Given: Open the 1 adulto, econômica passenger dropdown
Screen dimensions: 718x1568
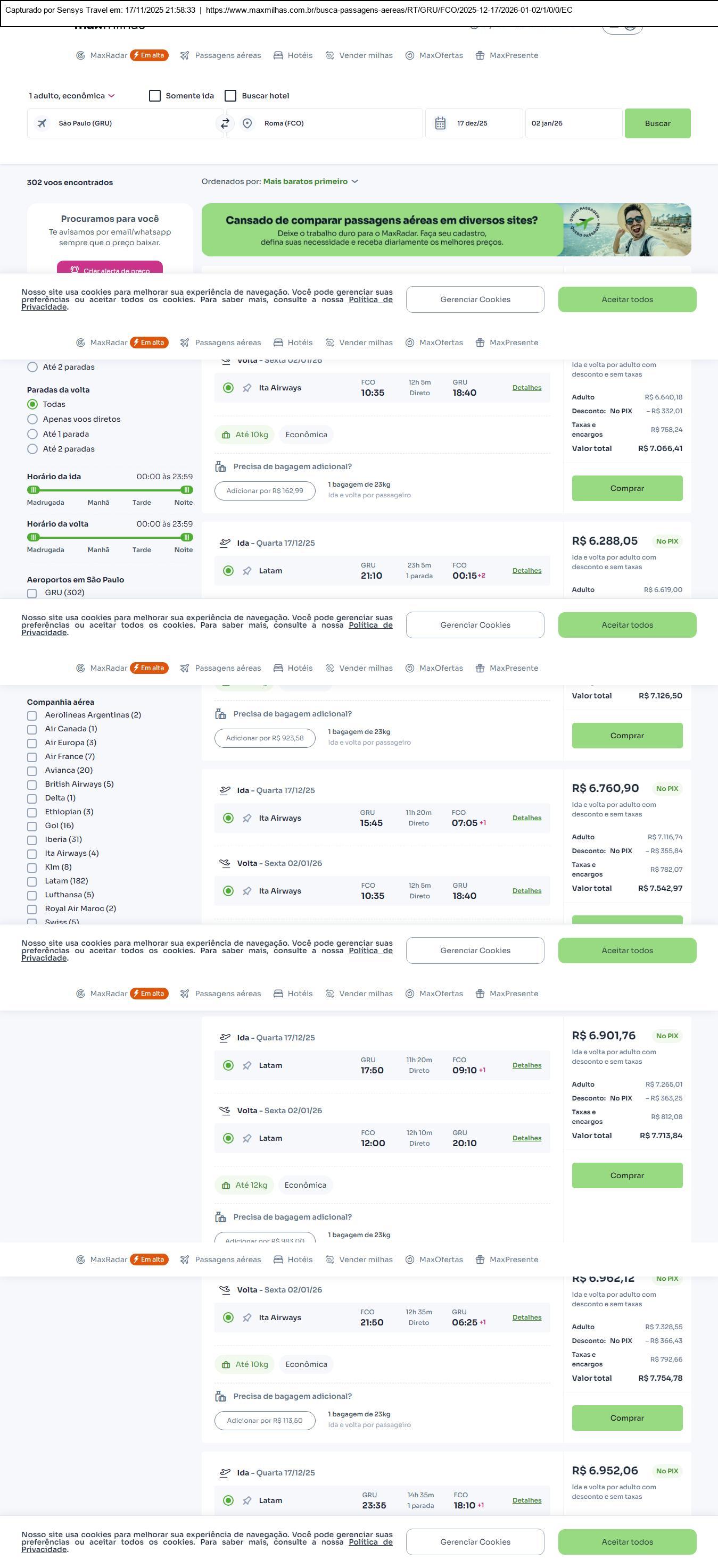Looking at the screenshot, I should [72, 96].
